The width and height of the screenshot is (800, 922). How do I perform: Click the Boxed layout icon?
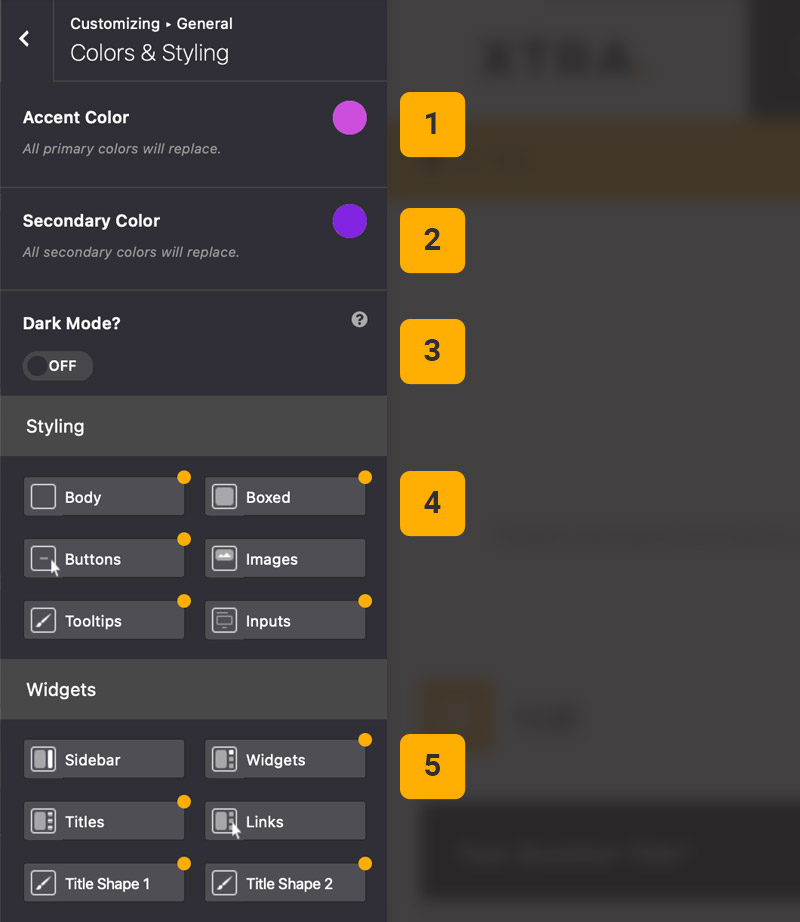click(x=224, y=497)
